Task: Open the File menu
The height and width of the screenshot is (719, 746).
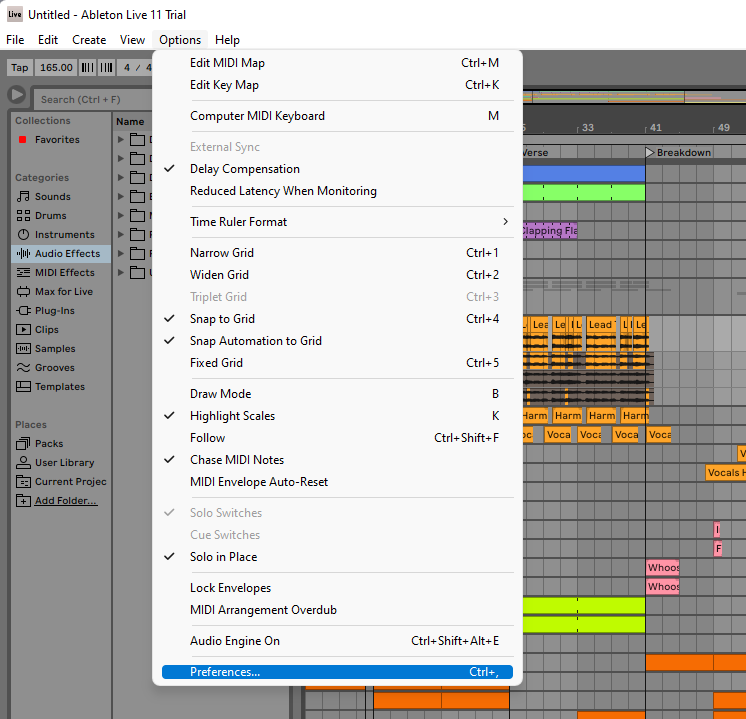Action: [x=15, y=40]
